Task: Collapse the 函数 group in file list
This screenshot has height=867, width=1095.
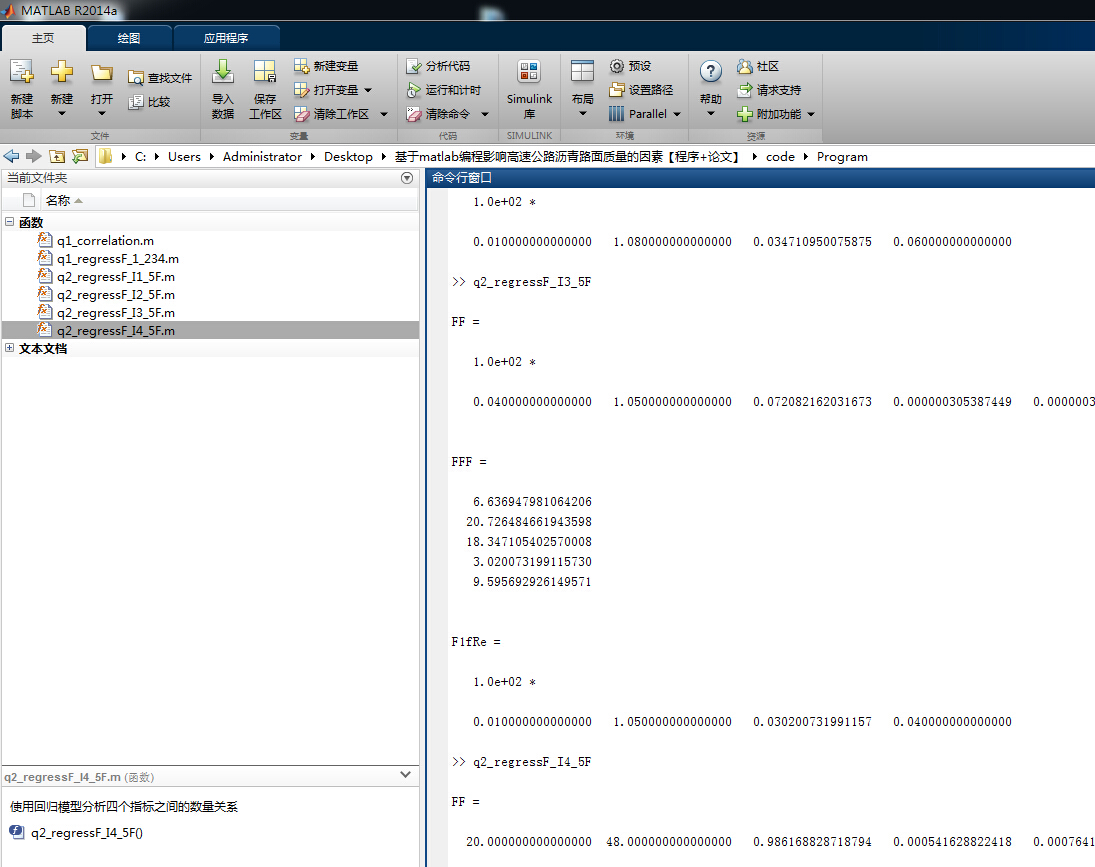Action: (10, 222)
